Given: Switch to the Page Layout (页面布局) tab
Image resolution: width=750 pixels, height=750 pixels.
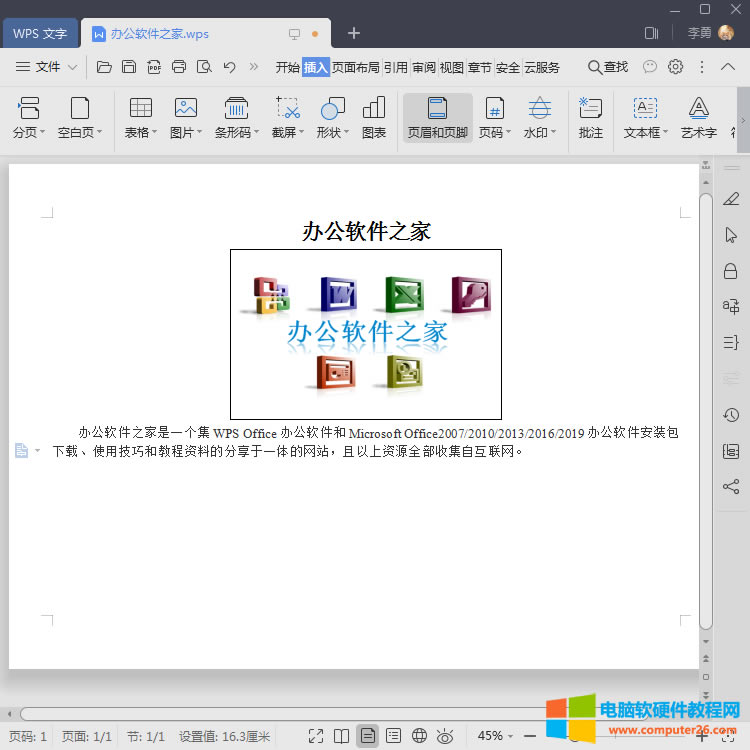Looking at the screenshot, I should coord(356,67).
